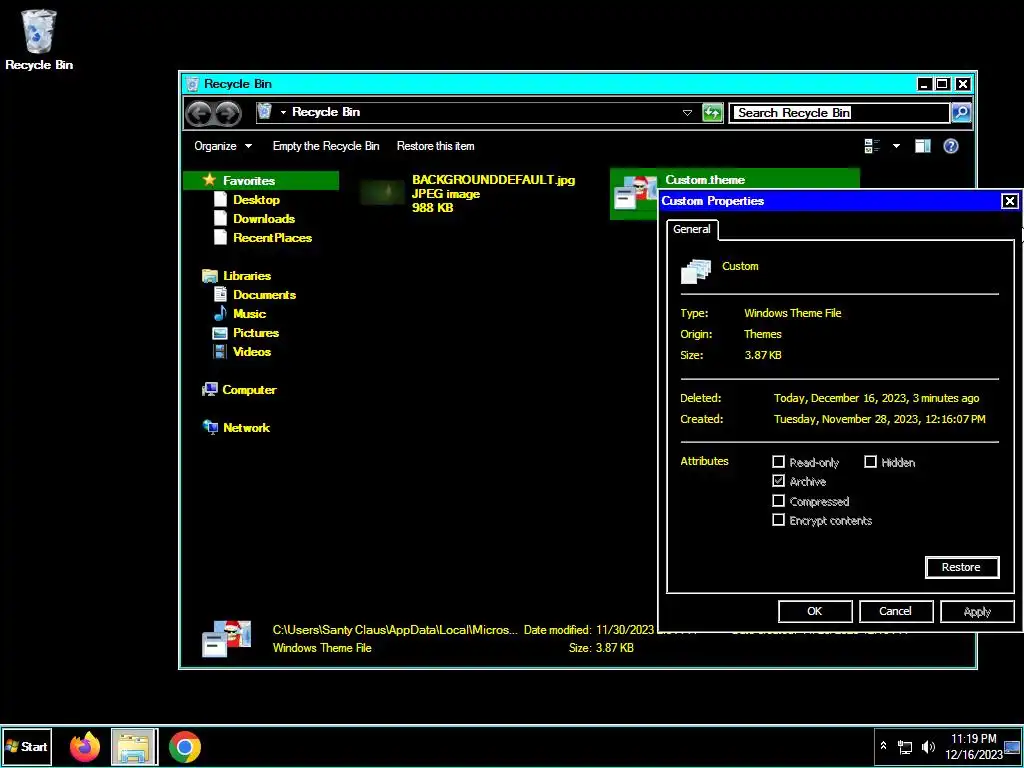Screen dimensions: 1024x768
Task: Expand the view options dropdown arrow
Action: coord(896,146)
